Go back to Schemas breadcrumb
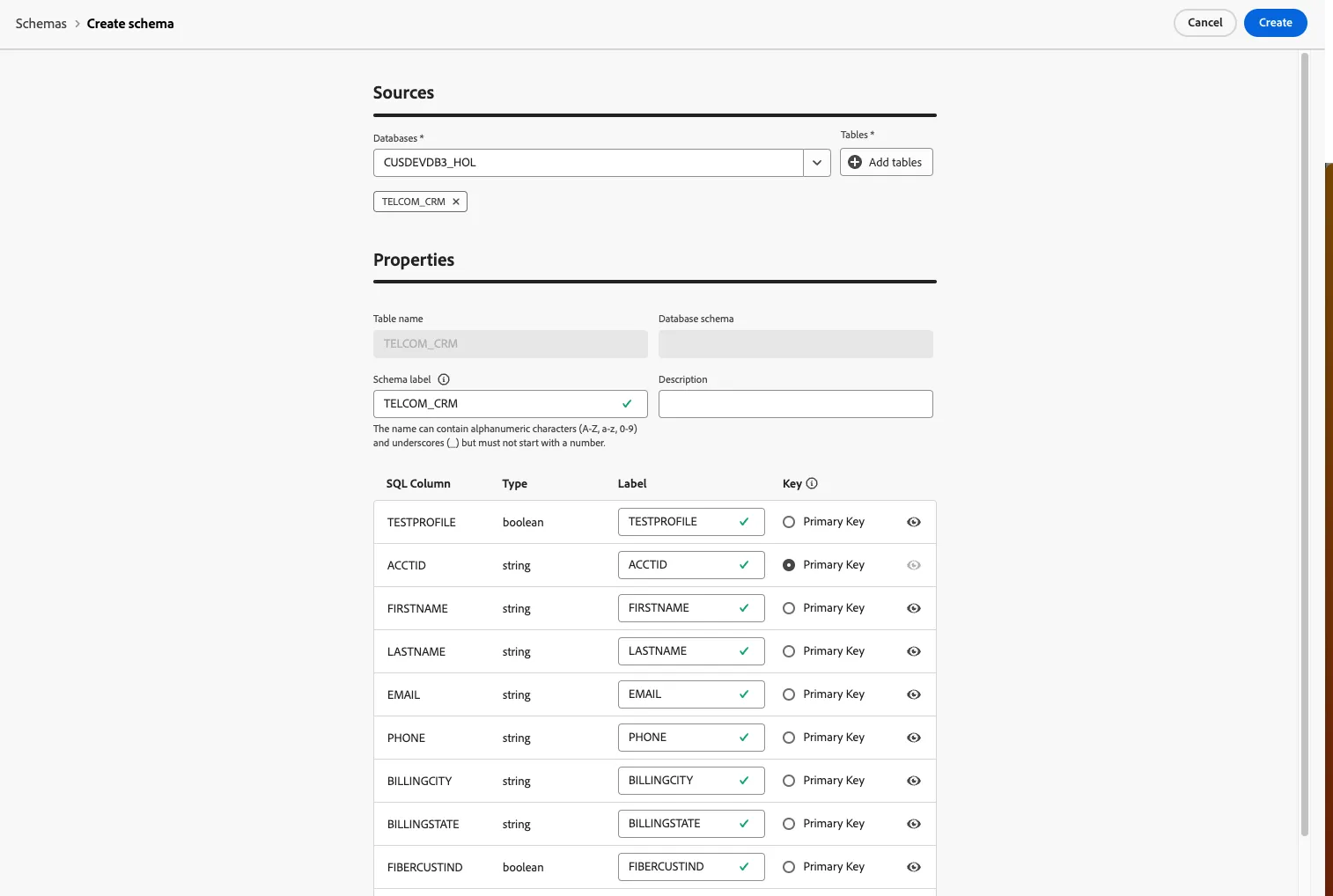This screenshot has width=1333, height=896. 41,24
